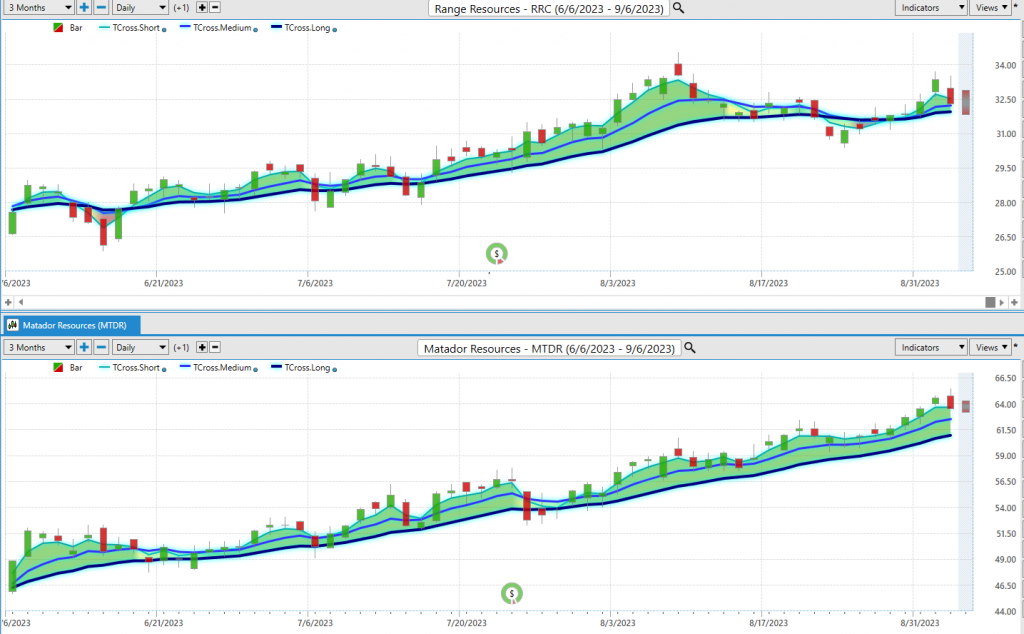Click the small black minus button next to (+1) in the MTDR toolbar
Image resolution: width=1024 pixels, height=634 pixels.
click(x=215, y=347)
